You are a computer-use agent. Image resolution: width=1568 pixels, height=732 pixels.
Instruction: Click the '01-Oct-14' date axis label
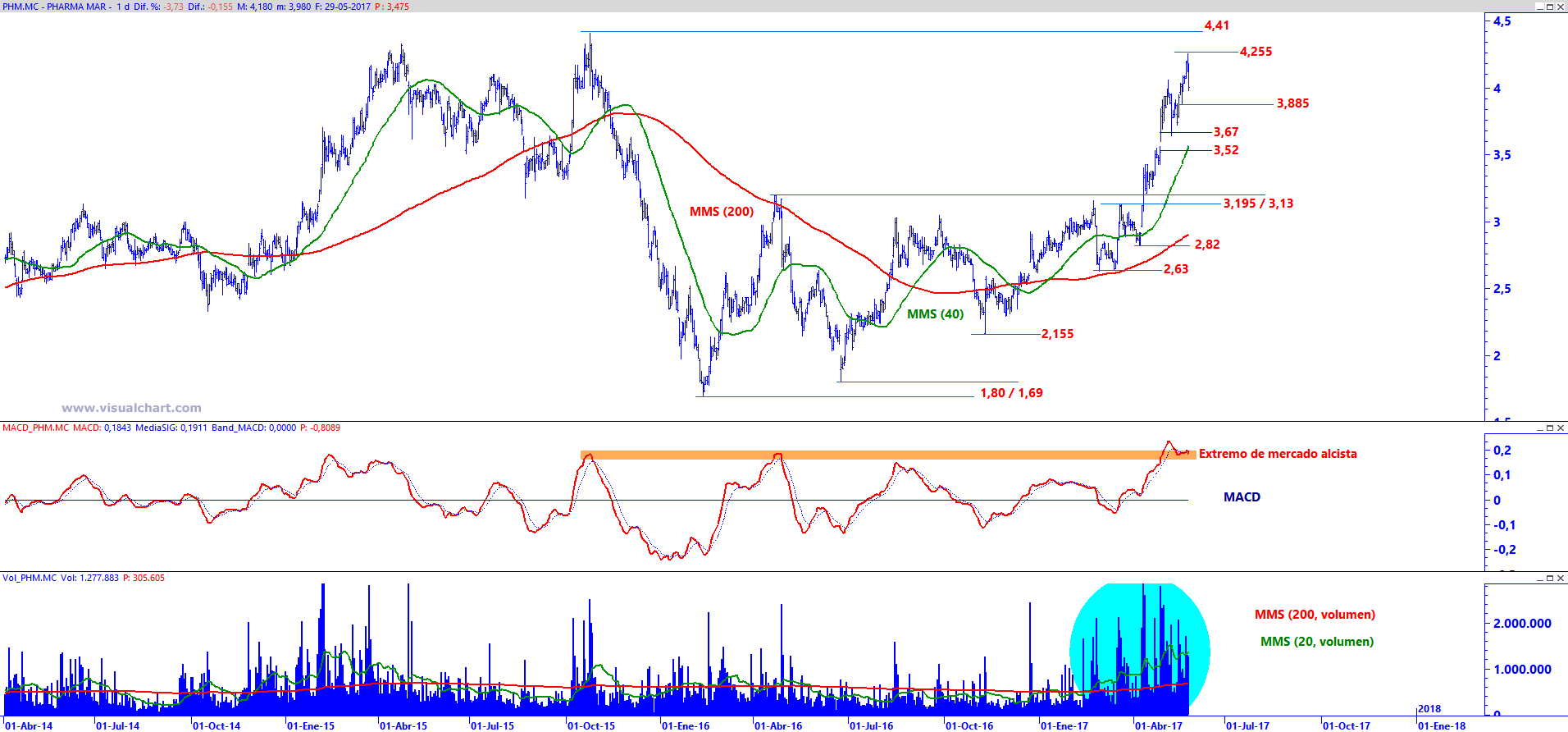[217, 726]
